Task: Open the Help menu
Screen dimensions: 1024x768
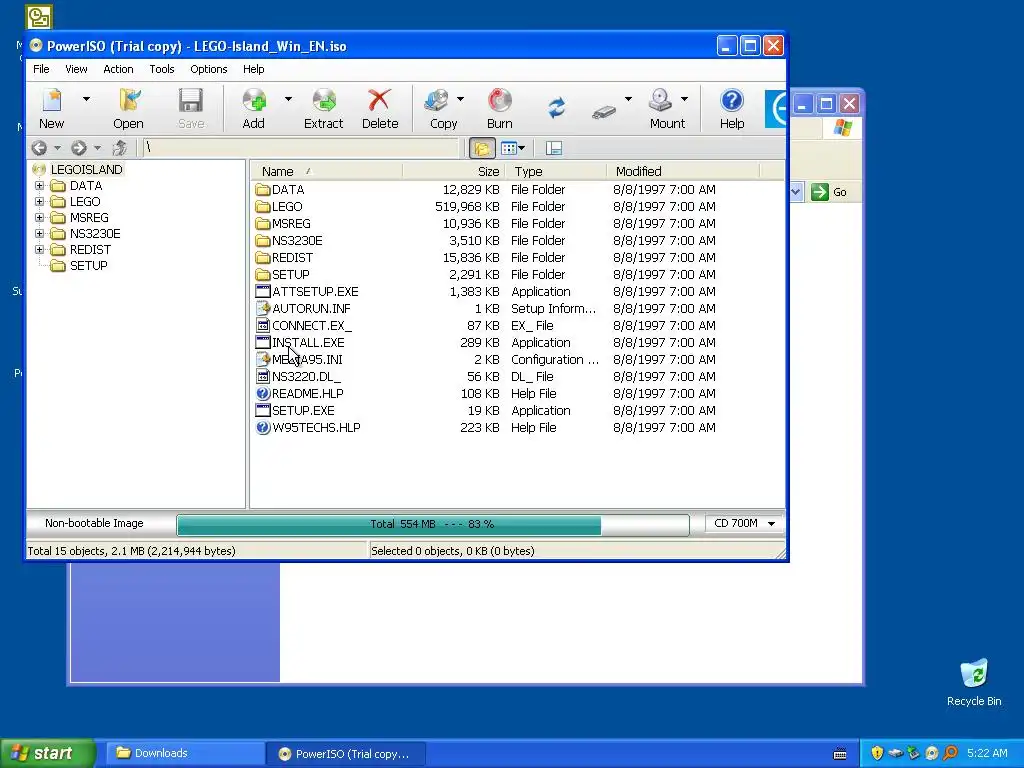Action: point(253,69)
